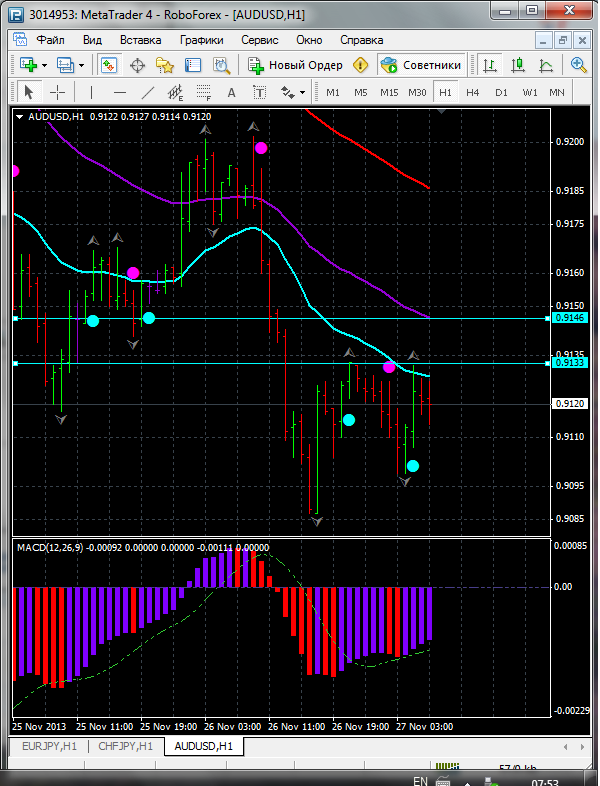Switch chart to MN timeframe
The height and width of the screenshot is (786, 600).
(x=557, y=93)
